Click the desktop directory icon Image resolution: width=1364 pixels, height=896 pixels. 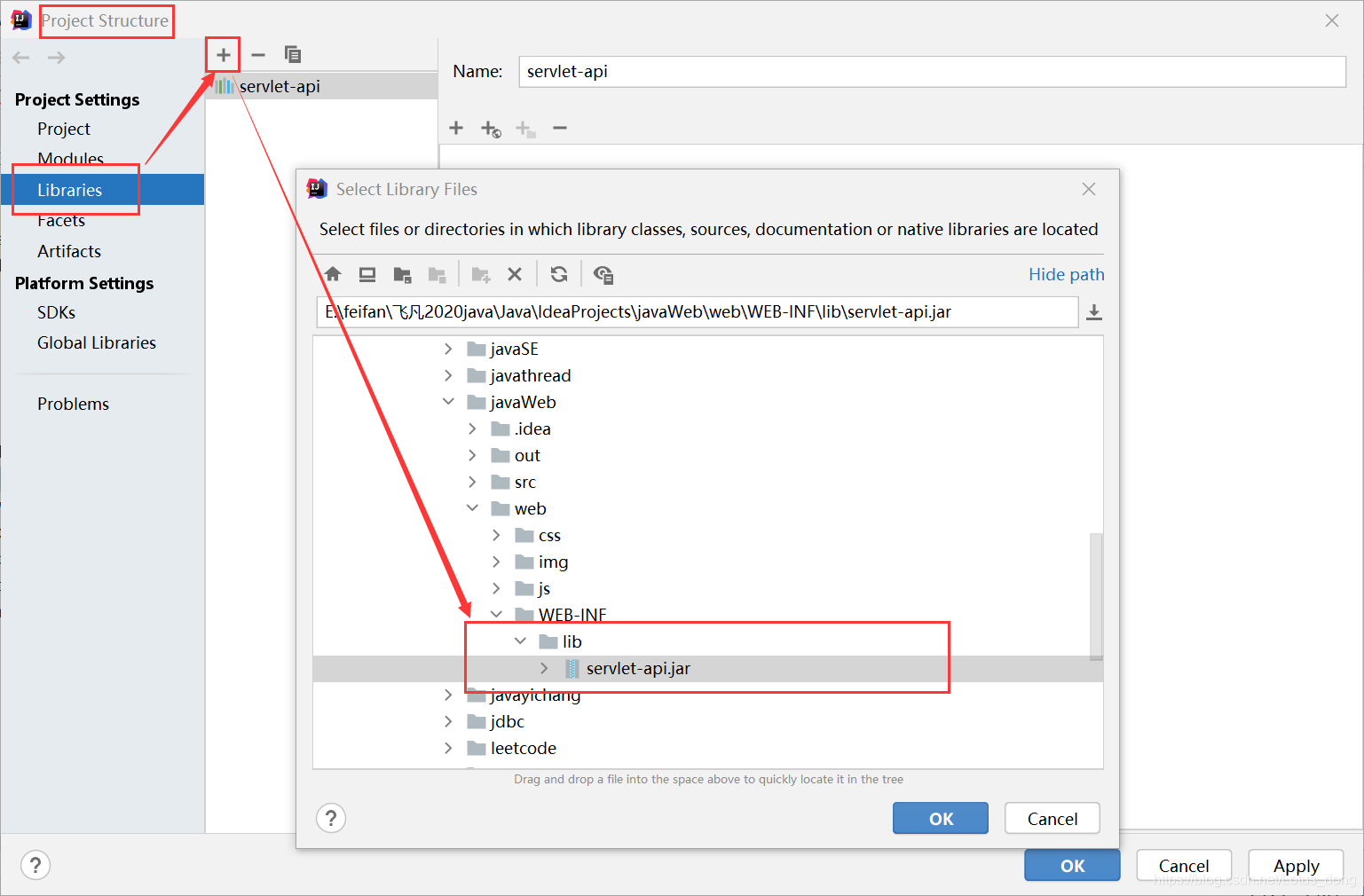tap(367, 274)
